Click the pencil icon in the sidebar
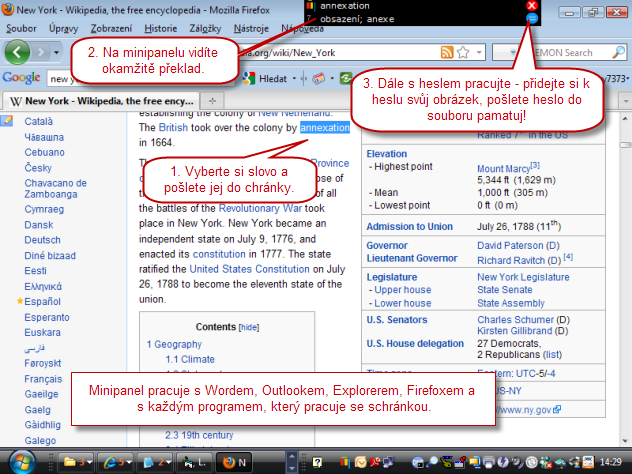 (x=6, y=121)
